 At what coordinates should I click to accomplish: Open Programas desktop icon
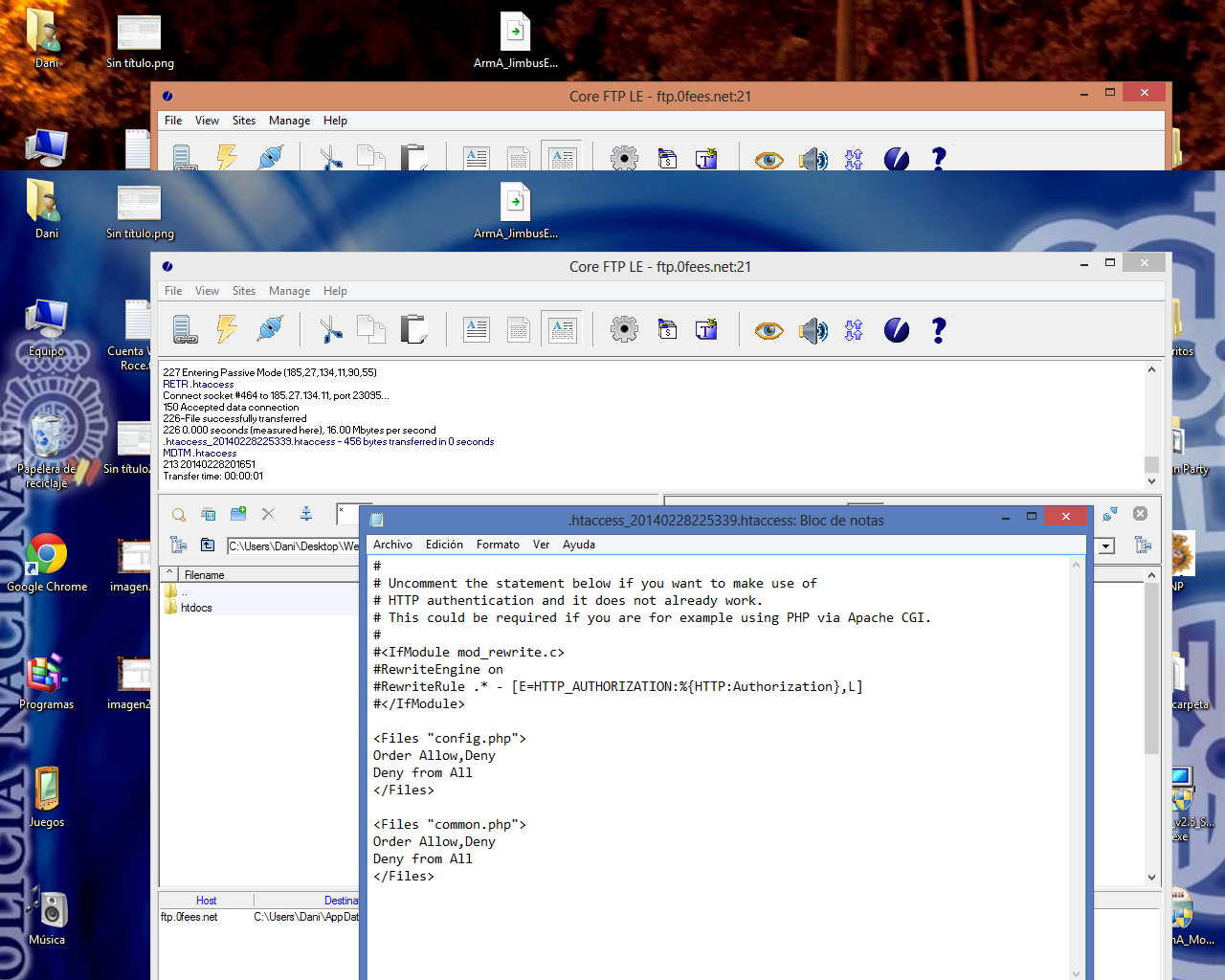pyautogui.click(x=47, y=681)
